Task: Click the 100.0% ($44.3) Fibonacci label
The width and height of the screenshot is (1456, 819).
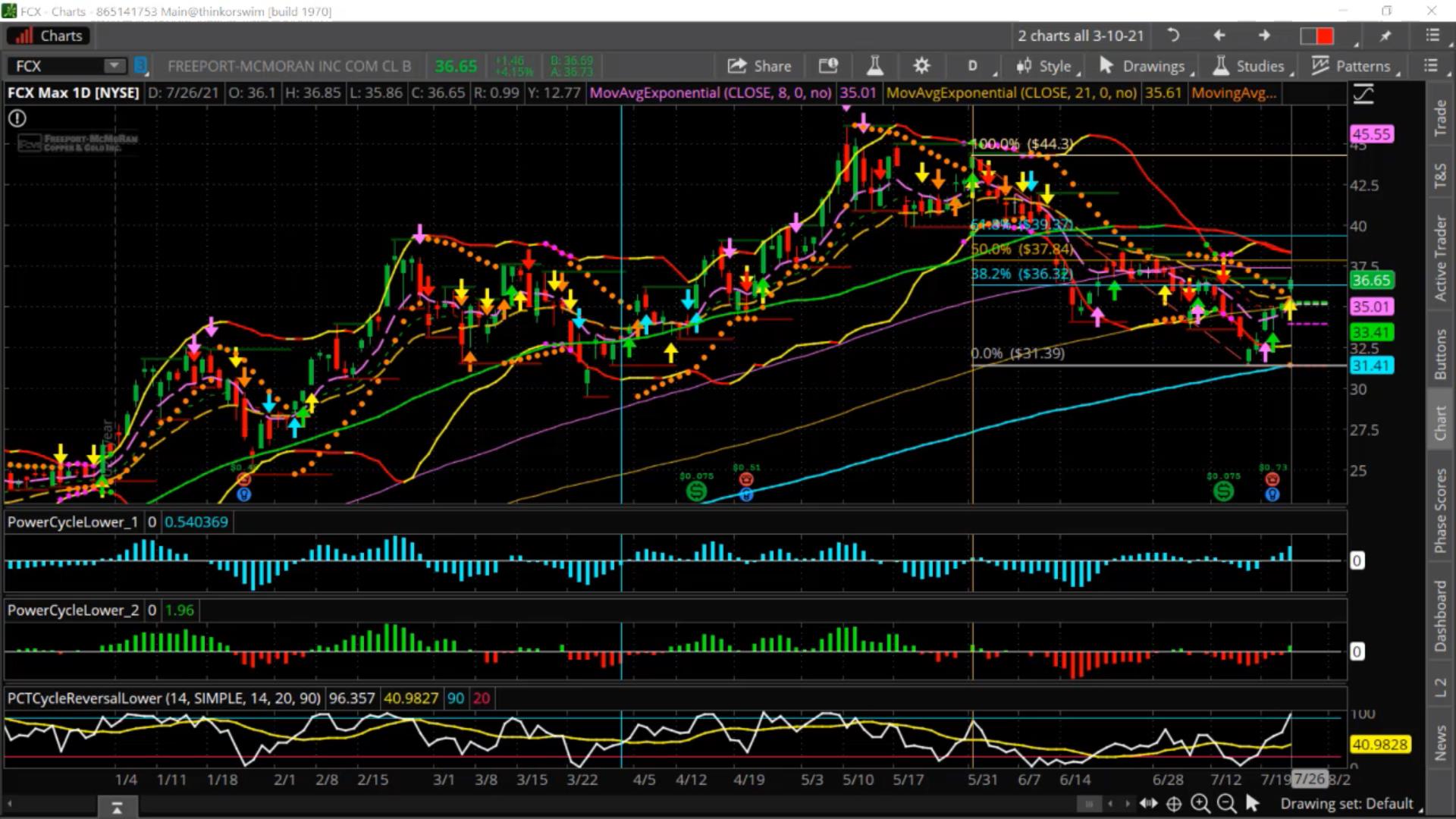Action: coord(1023,143)
